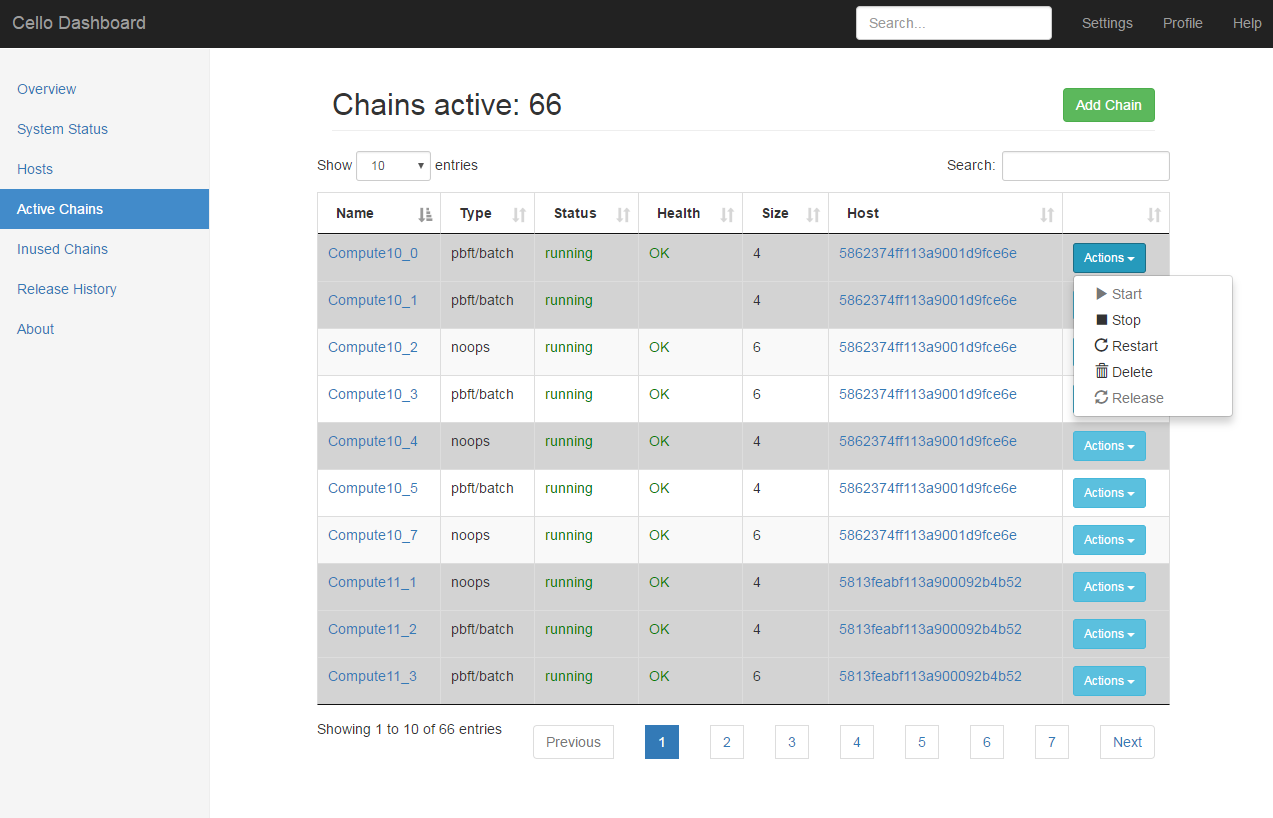Click the Delete trash can icon
1273x818 pixels.
click(1102, 372)
